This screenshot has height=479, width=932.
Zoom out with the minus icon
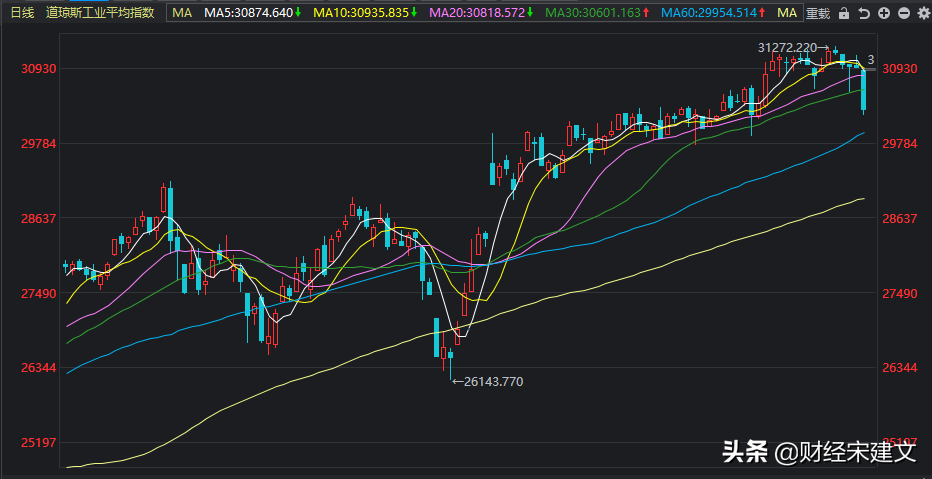903,13
